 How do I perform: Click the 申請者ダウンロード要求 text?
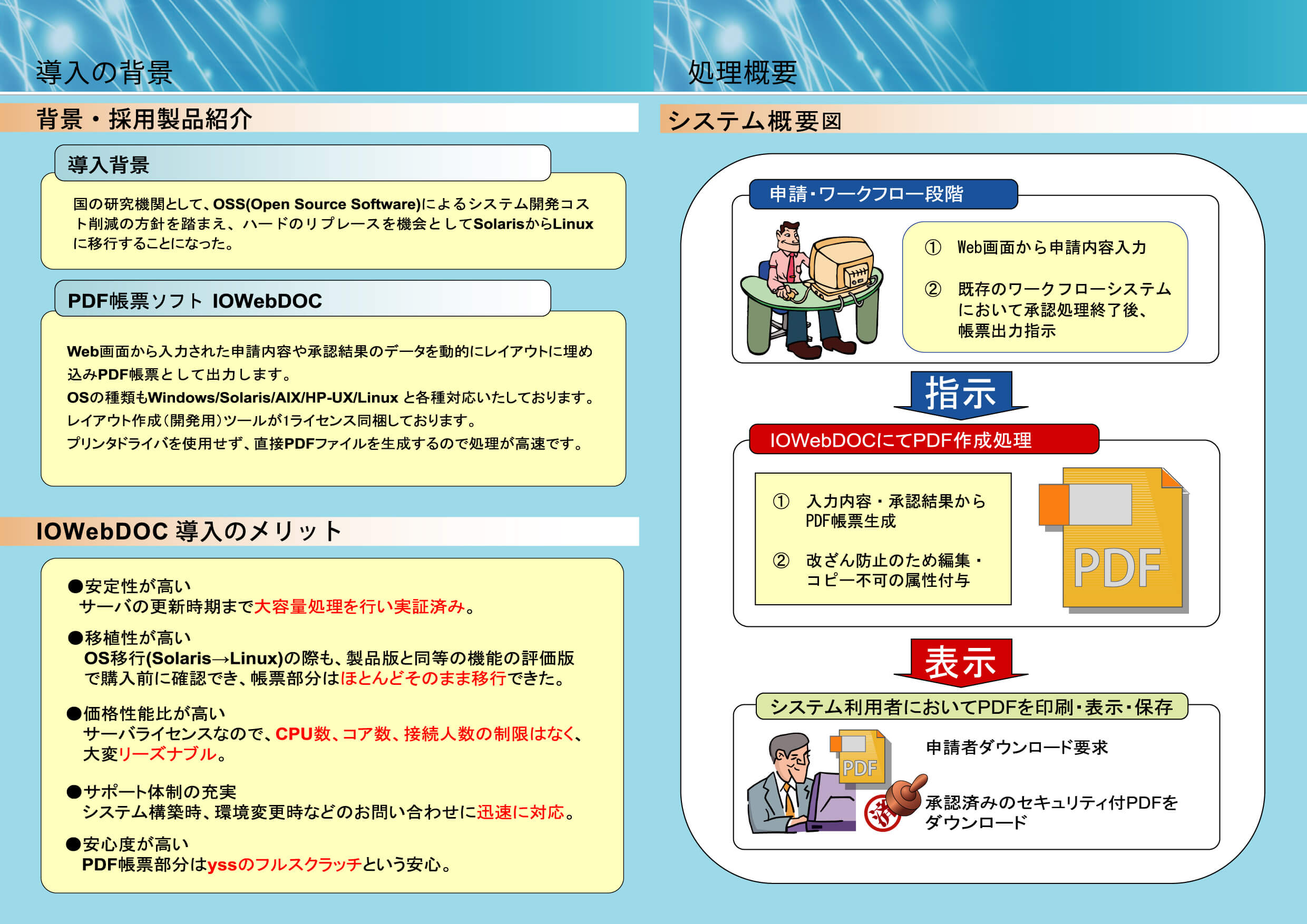[1017, 747]
